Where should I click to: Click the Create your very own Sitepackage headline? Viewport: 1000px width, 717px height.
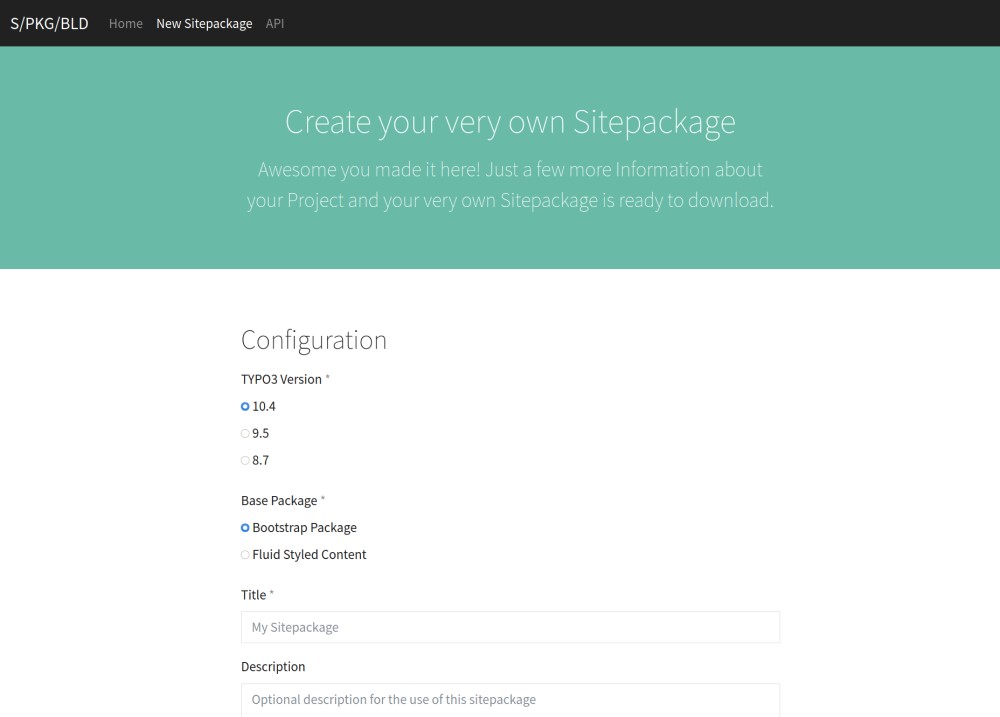coord(510,121)
